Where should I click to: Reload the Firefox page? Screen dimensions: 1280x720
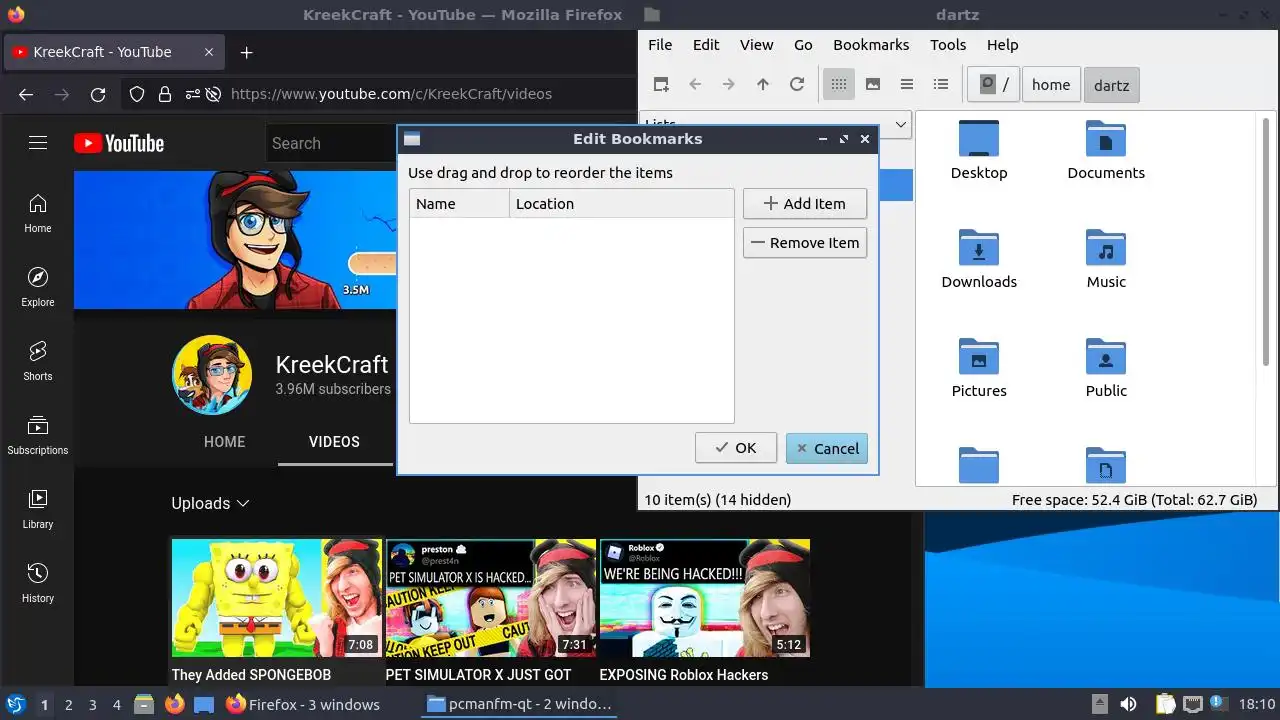(98, 94)
